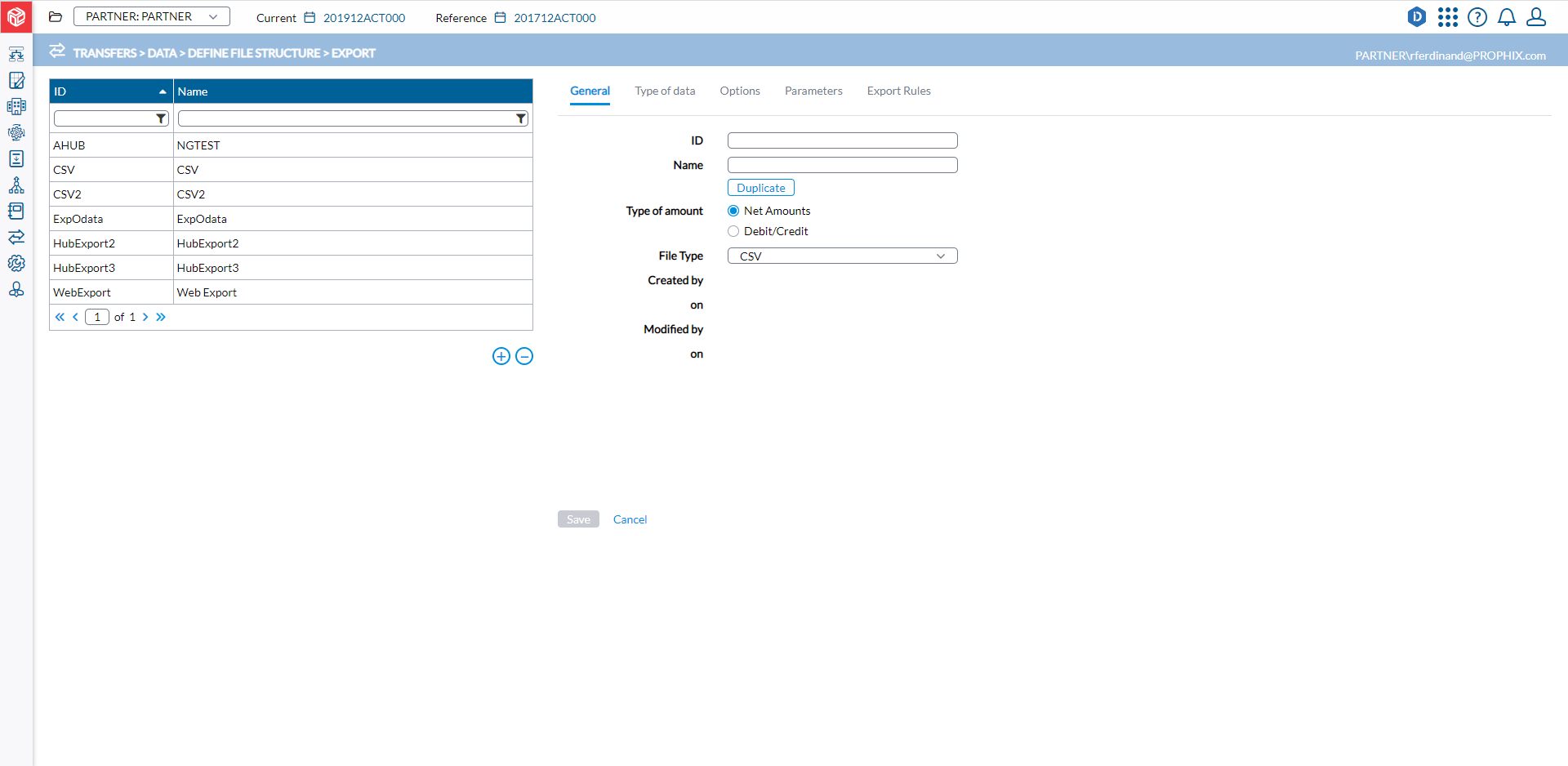
Task: Open the buildings sidebar icon
Action: (x=16, y=106)
